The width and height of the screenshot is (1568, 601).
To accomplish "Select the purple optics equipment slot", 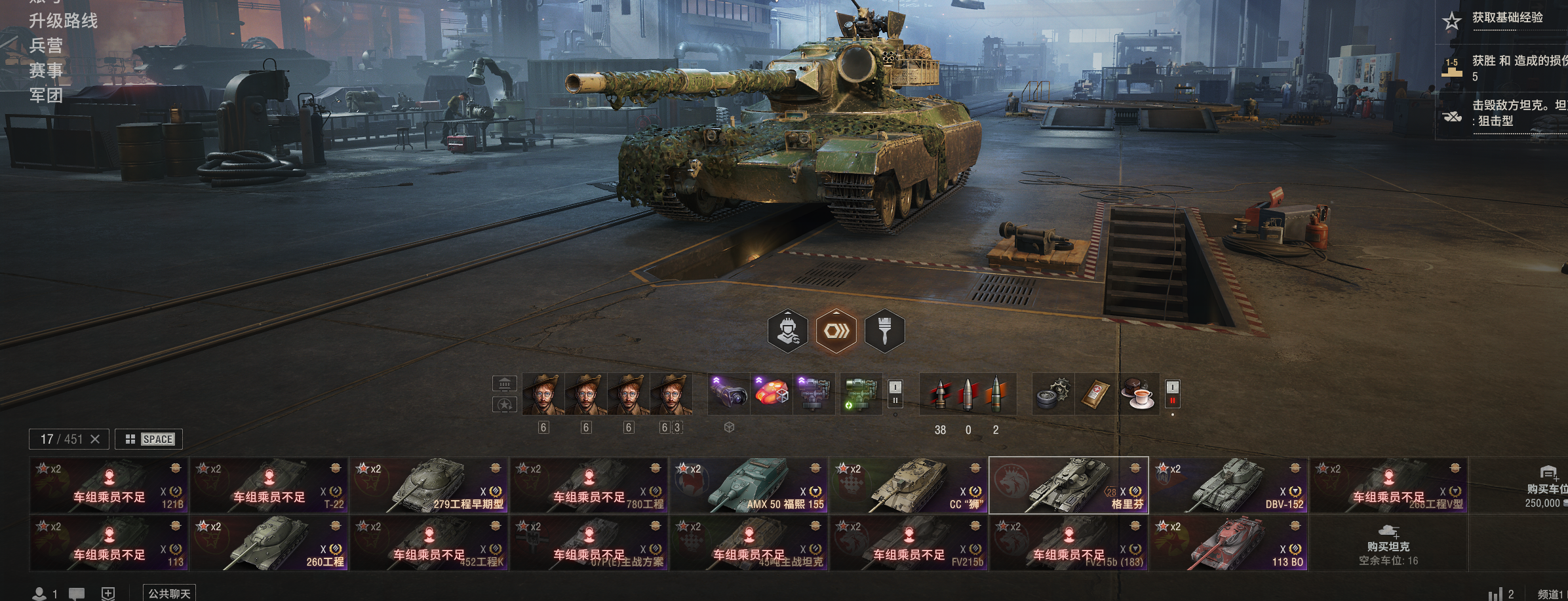I will pos(729,394).
